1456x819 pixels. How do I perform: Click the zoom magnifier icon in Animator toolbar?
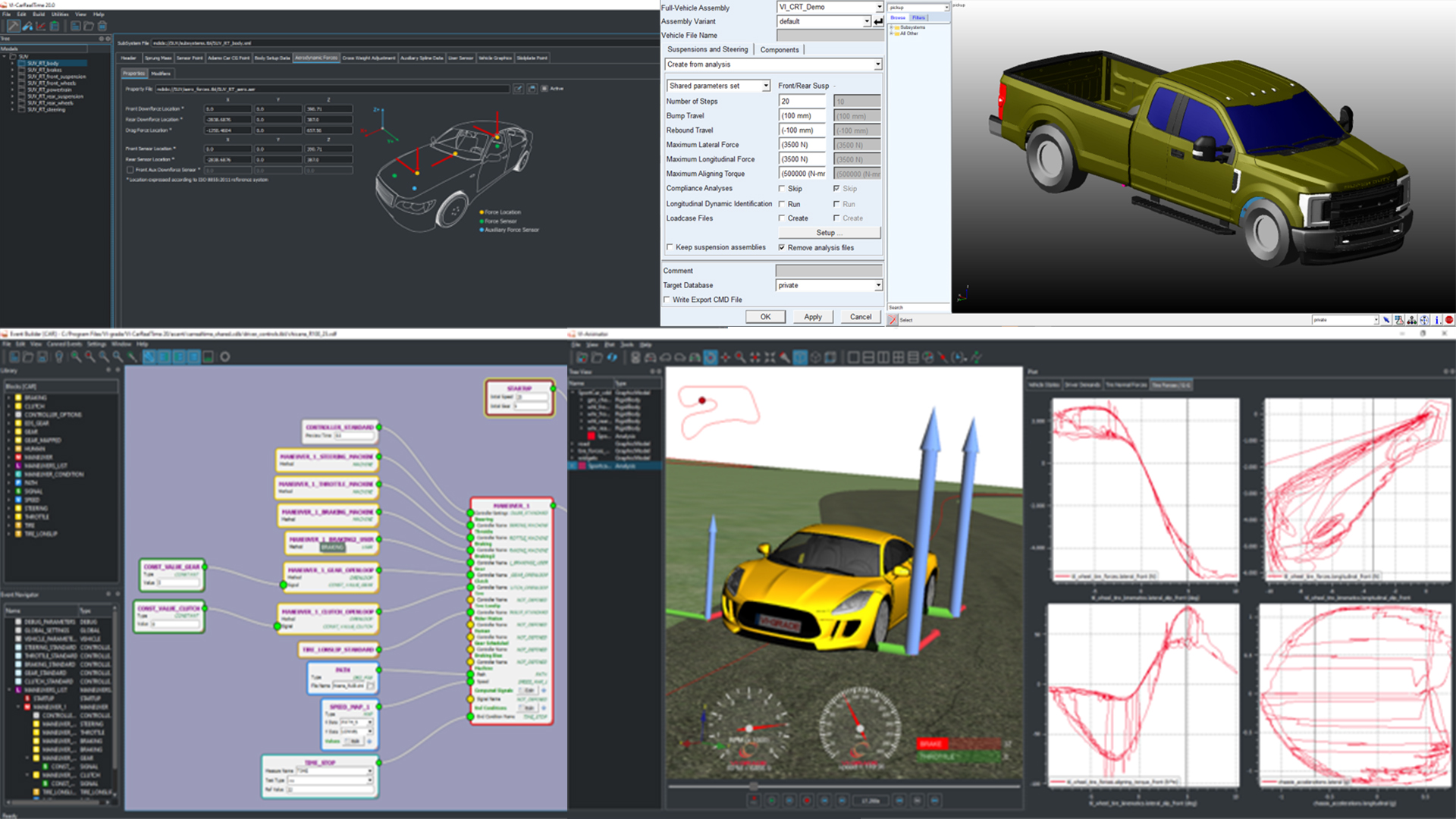click(x=739, y=357)
